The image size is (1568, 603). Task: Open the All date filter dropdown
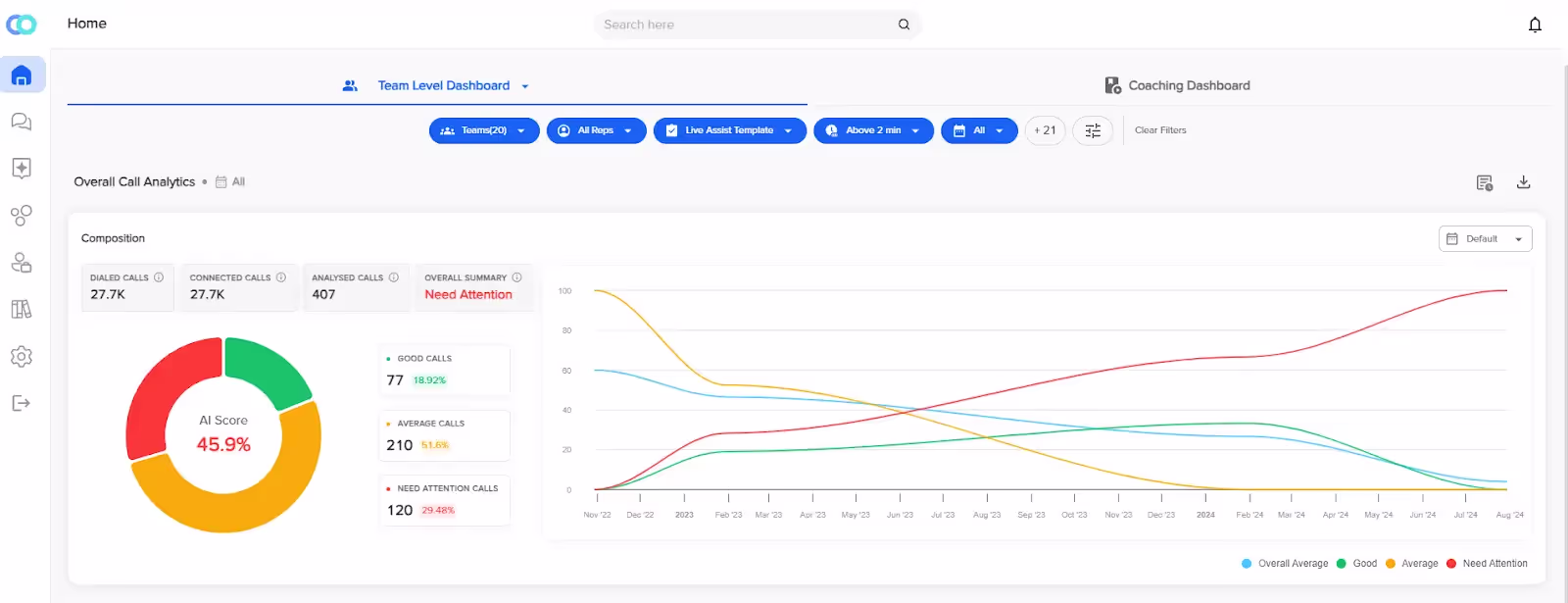(x=979, y=130)
